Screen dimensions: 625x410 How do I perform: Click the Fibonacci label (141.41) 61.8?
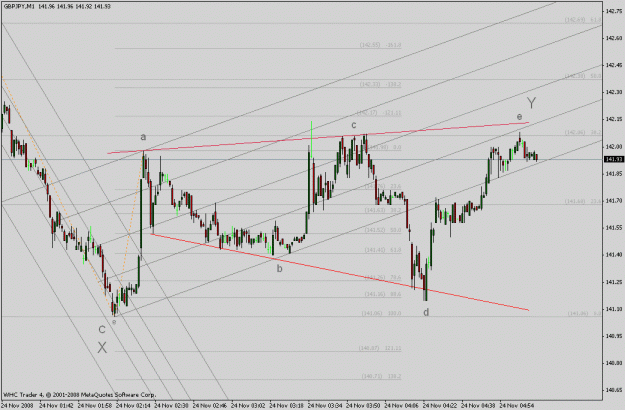383,250
